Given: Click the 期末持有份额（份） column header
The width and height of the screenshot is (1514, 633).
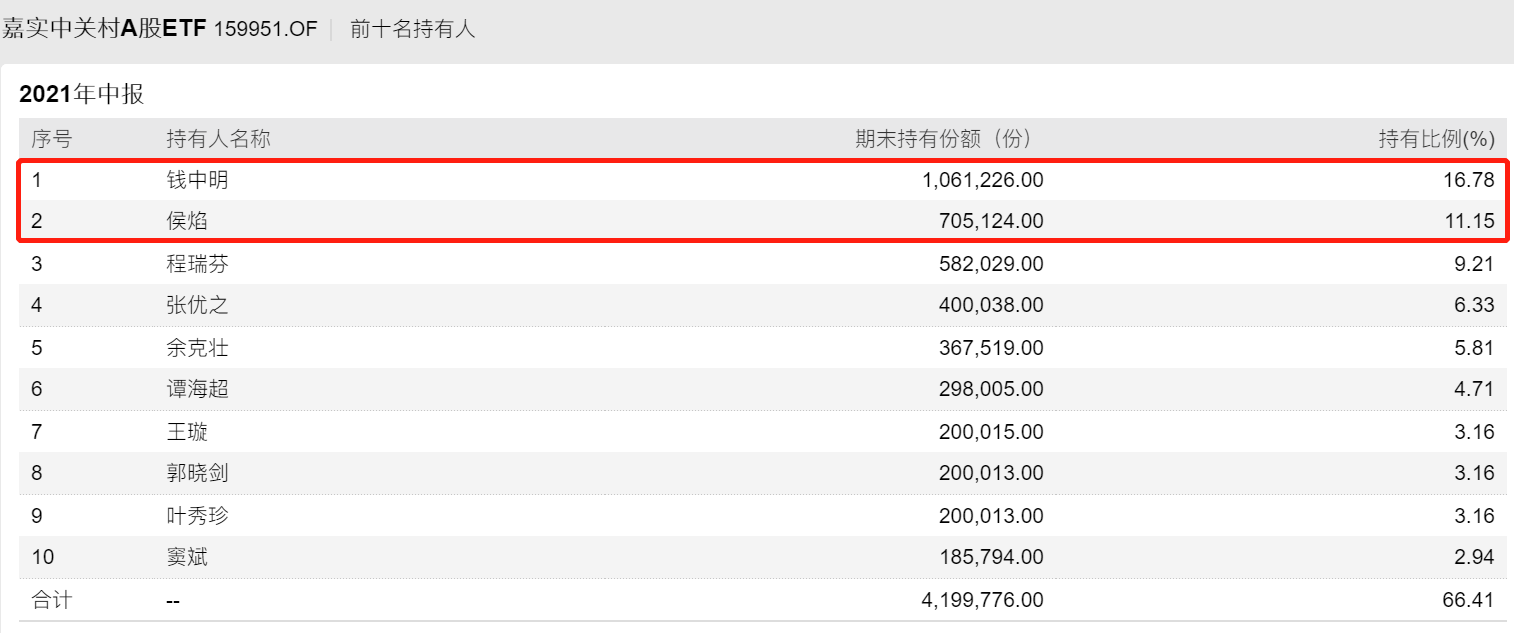Looking at the screenshot, I should point(943,139).
